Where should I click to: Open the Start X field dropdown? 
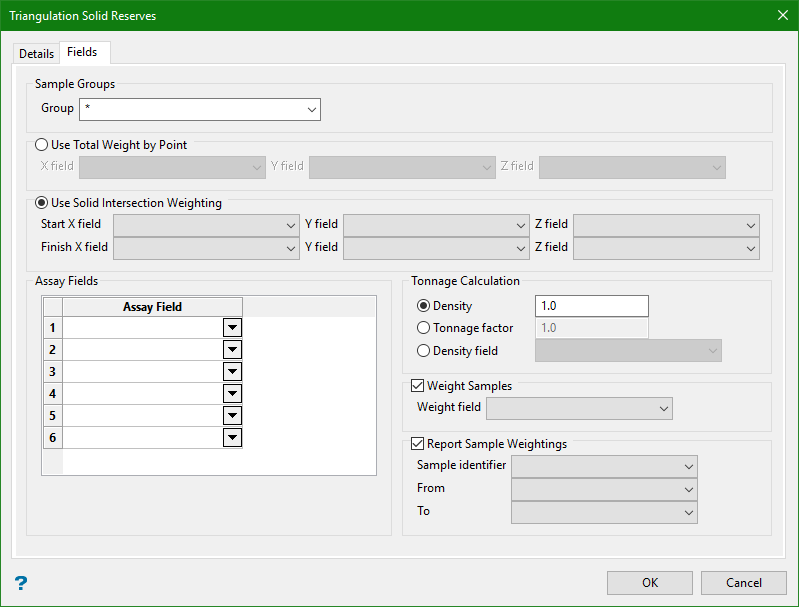[x=206, y=225]
